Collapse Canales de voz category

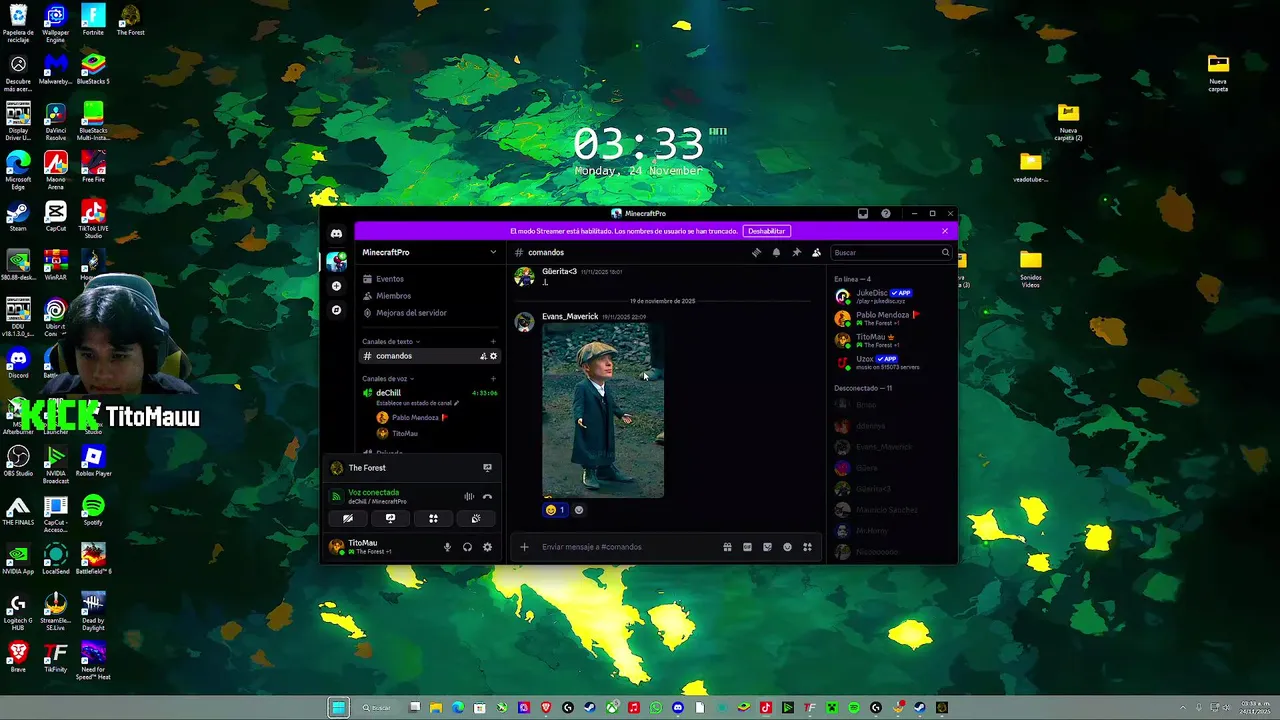(x=388, y=379)
